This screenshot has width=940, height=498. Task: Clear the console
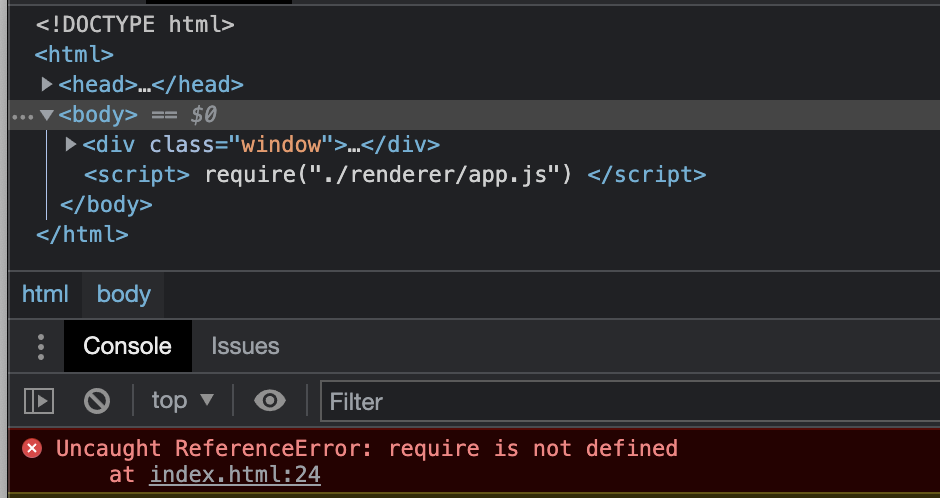tap(97, 401)
